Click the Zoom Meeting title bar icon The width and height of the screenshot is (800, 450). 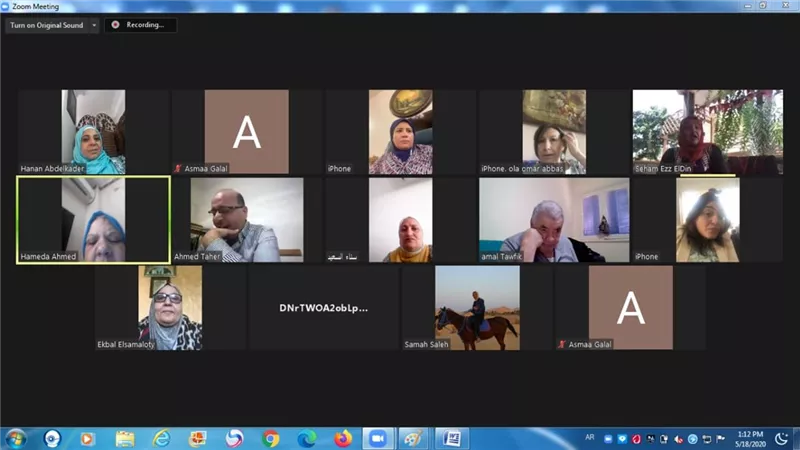pyautogui.click(x=5, y=6)
